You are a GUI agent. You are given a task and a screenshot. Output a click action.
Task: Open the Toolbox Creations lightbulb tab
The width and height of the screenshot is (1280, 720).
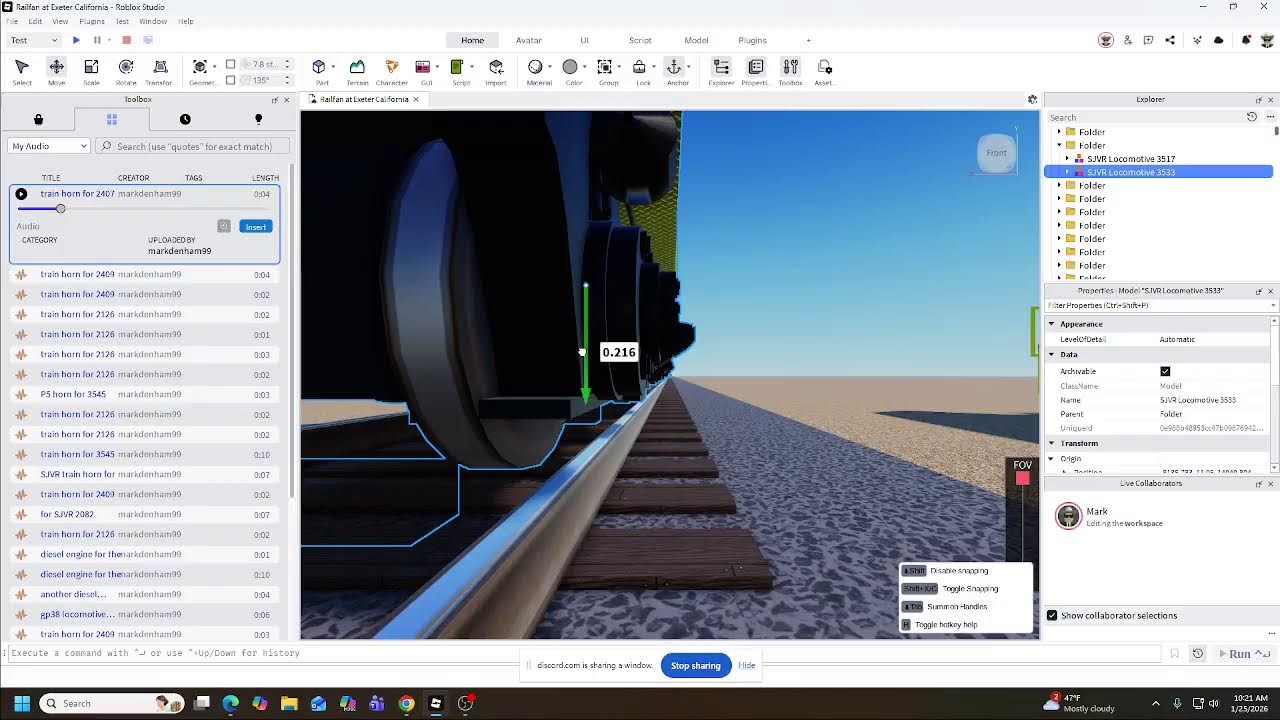coord(258,119)
